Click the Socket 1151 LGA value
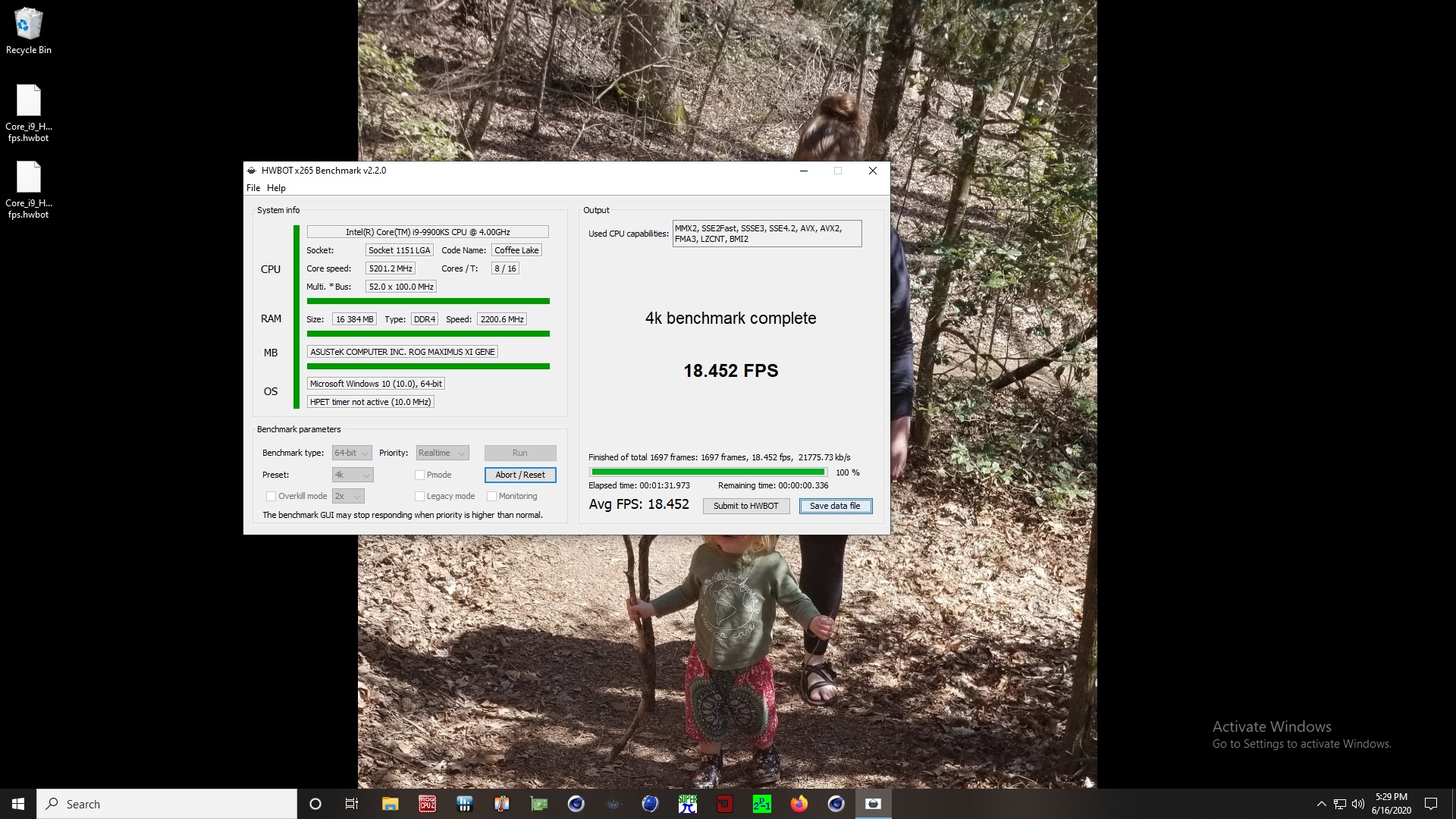1456x819 pixels. click(x=399, y=250)
